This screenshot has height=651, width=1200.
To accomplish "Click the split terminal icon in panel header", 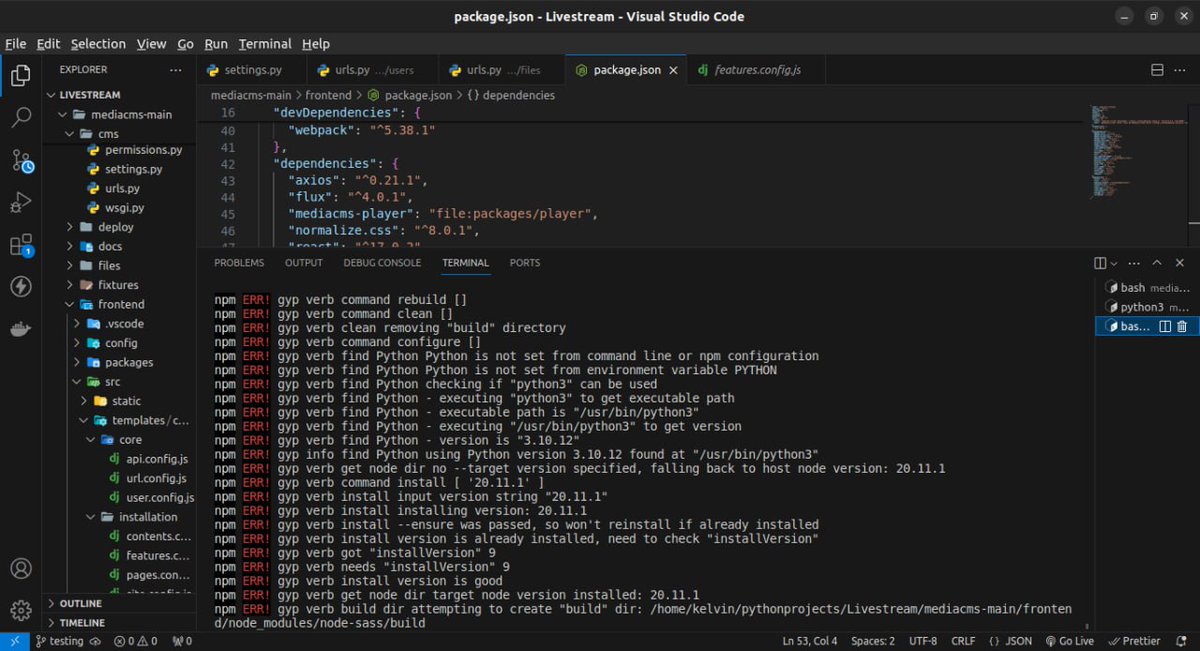I will tap(1100, 263).
